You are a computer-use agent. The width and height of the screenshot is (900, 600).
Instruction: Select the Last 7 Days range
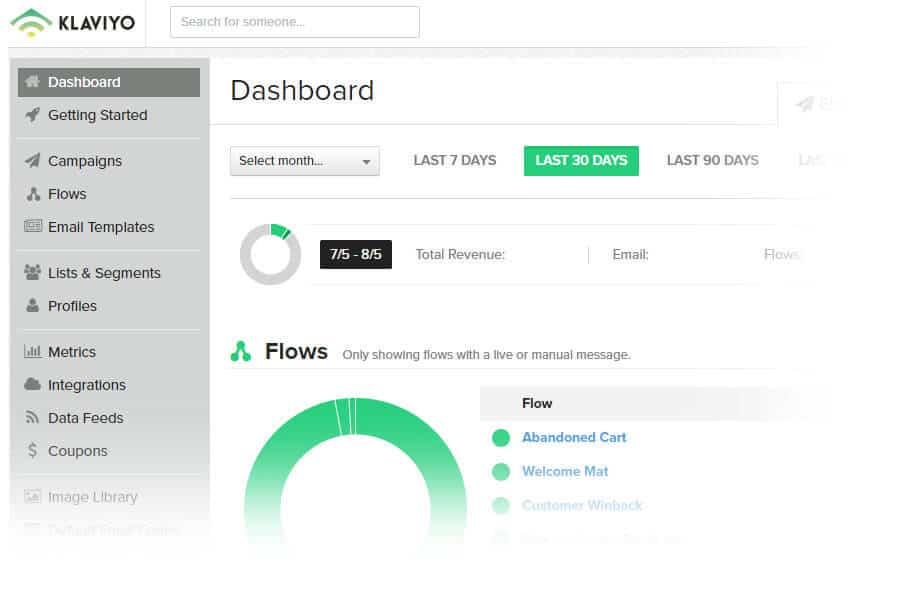pyautogui.click(x=455, y=161)
